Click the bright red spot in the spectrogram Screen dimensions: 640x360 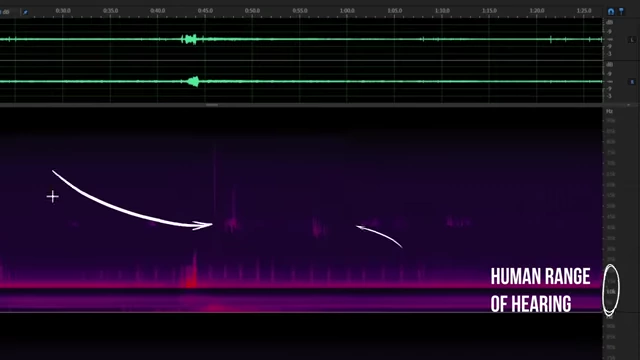click(191, 281)
